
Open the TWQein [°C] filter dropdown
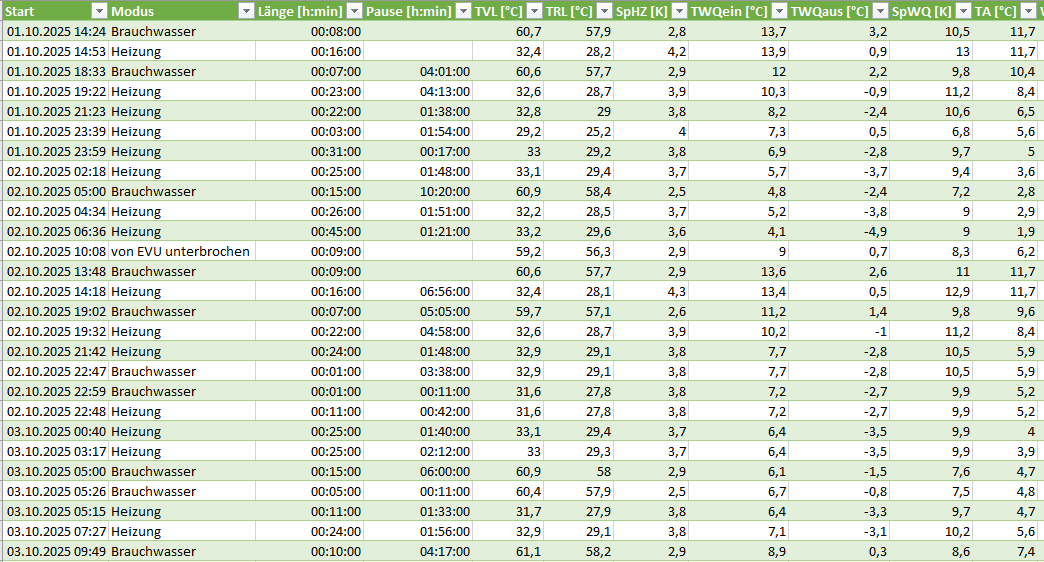point(778,11)
